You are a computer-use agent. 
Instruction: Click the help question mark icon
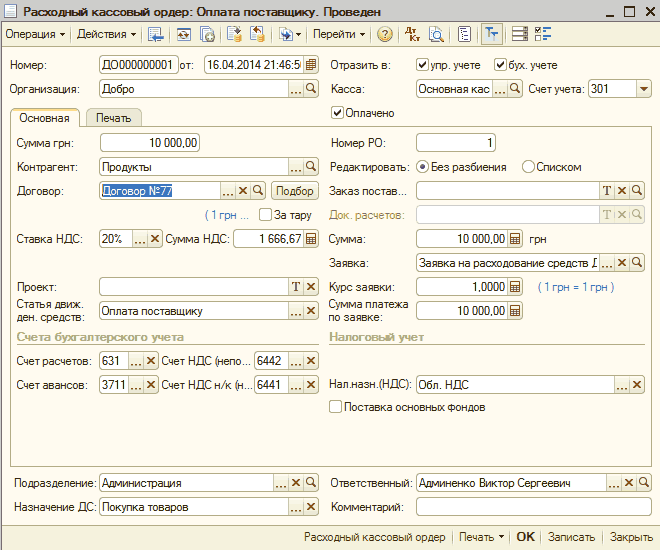coord(385,34)
